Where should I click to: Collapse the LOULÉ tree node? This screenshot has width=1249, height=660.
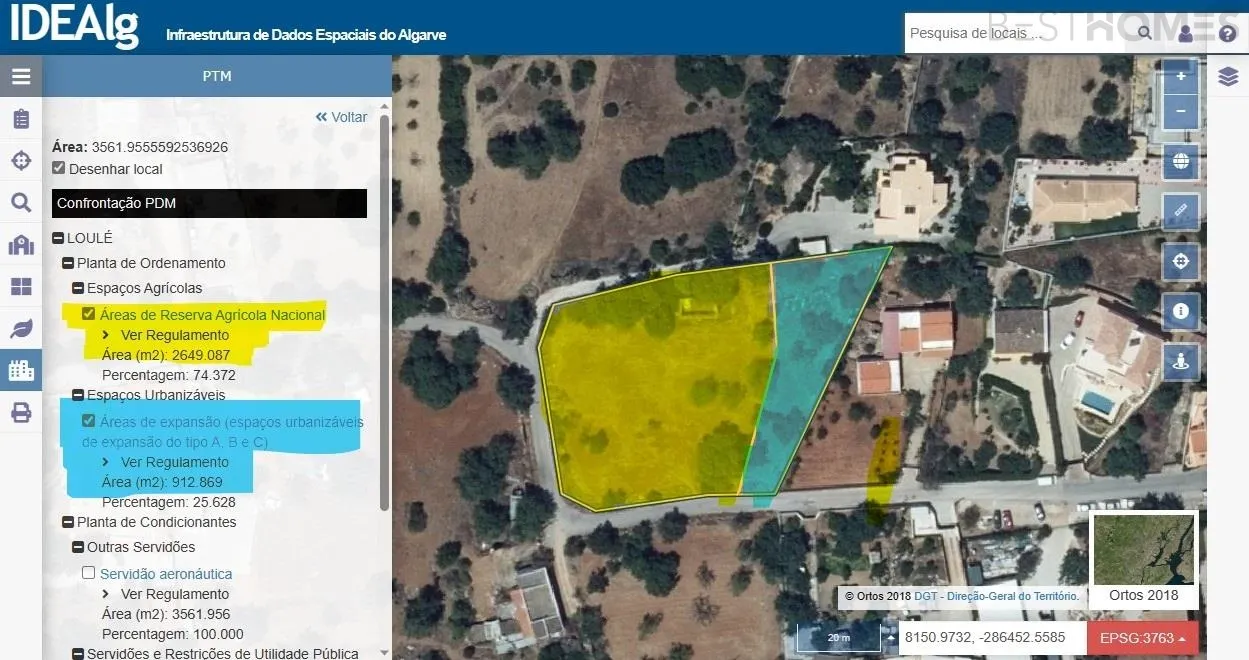click(58, 239)
